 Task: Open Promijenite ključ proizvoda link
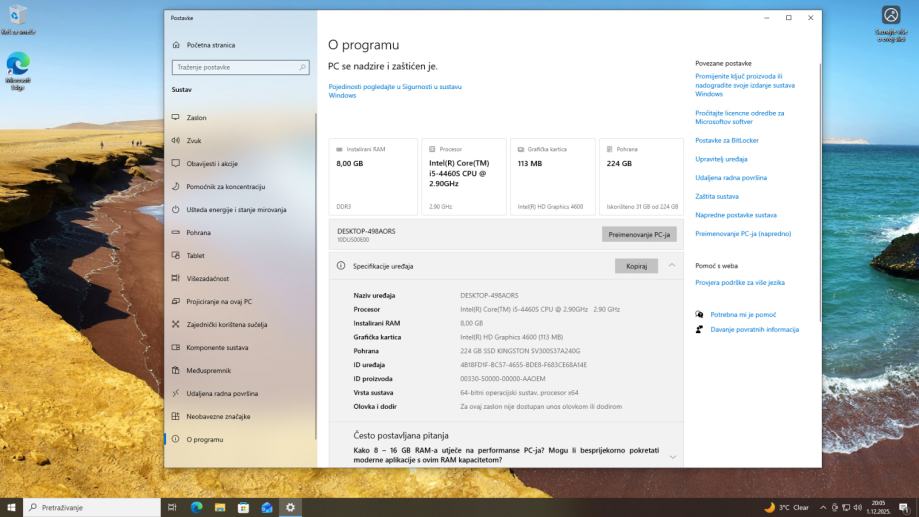(x=745, y=85)
